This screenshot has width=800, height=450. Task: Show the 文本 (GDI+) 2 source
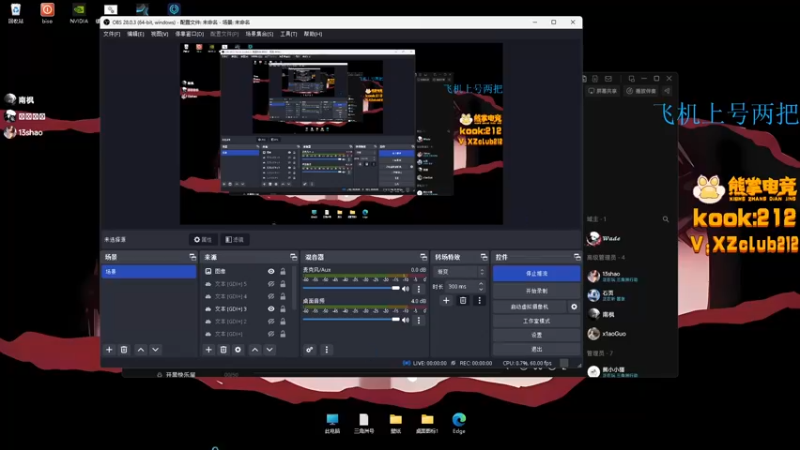coord(271,321)
